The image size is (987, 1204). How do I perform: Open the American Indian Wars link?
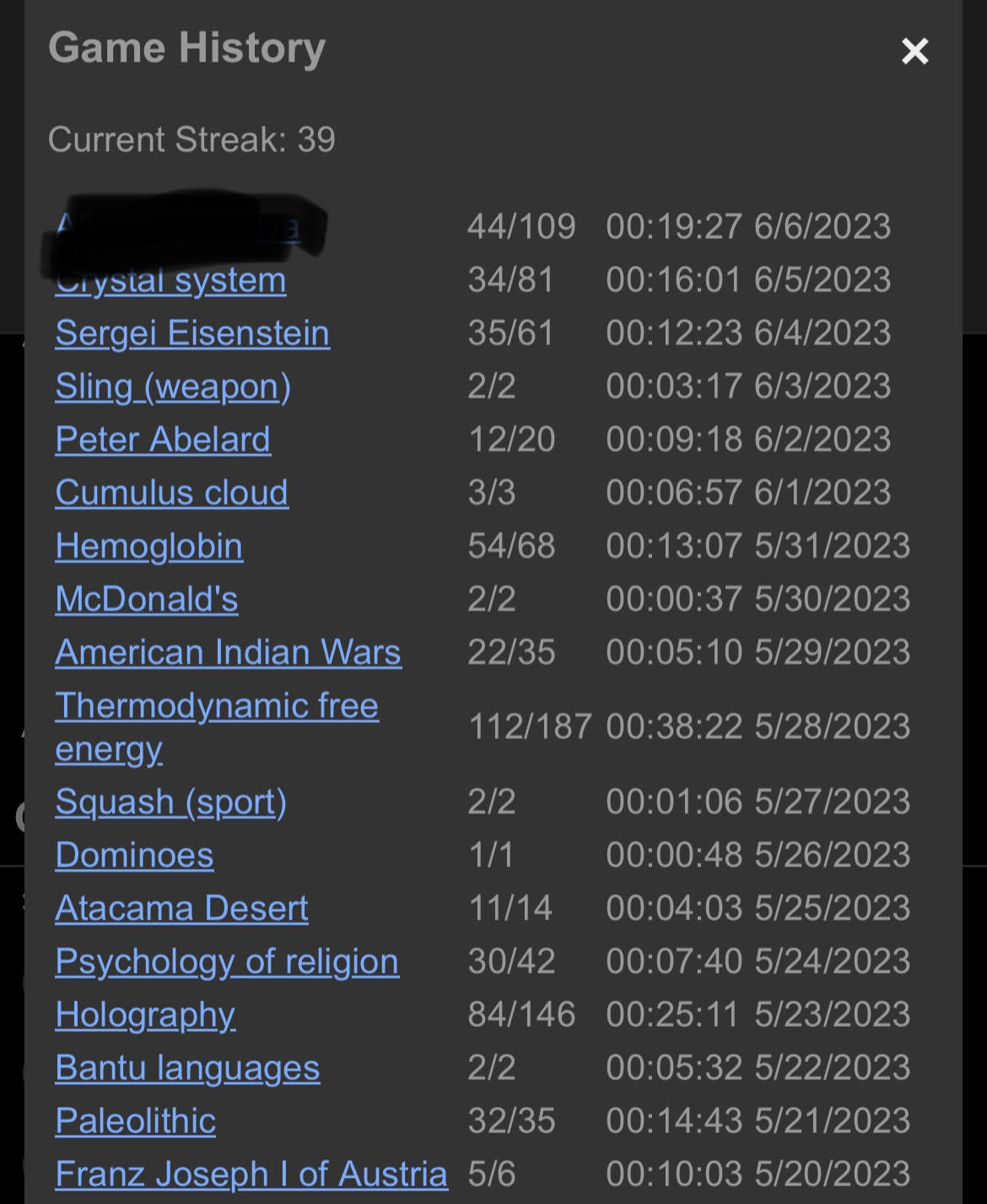coord(228,652)
